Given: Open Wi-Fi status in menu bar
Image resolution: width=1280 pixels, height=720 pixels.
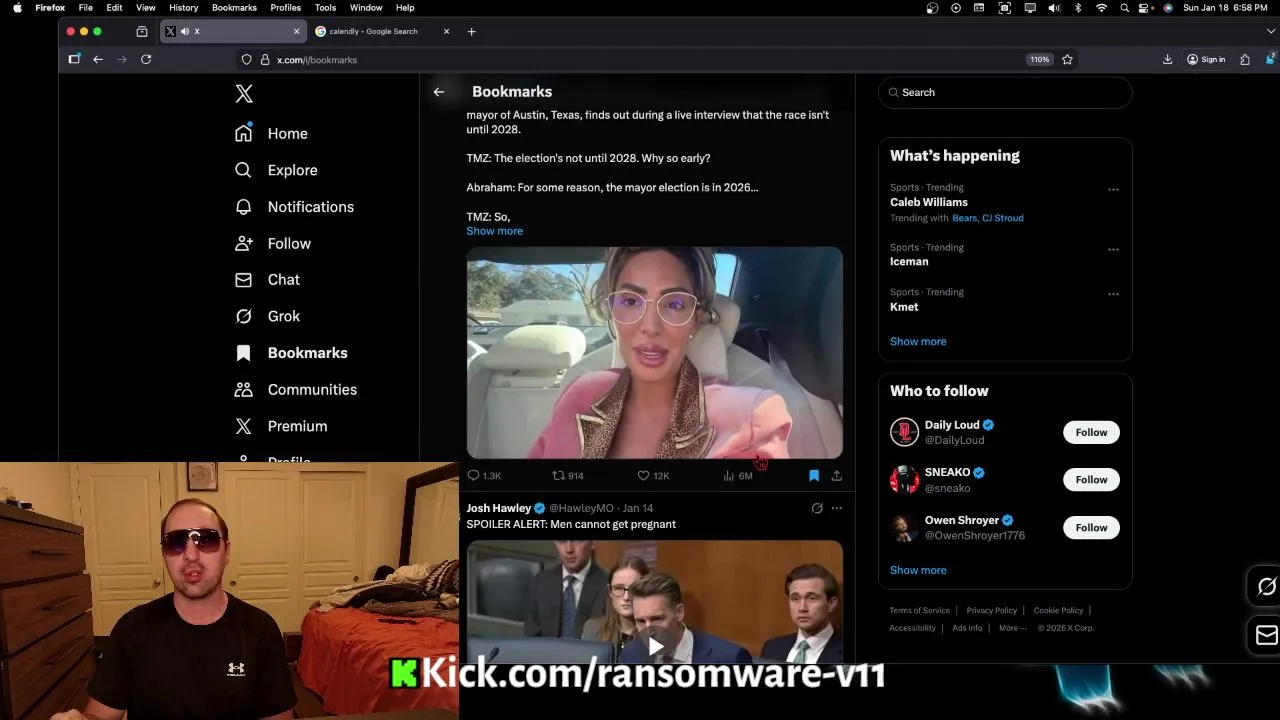Looking at the screenshot, I should 1101,8.
